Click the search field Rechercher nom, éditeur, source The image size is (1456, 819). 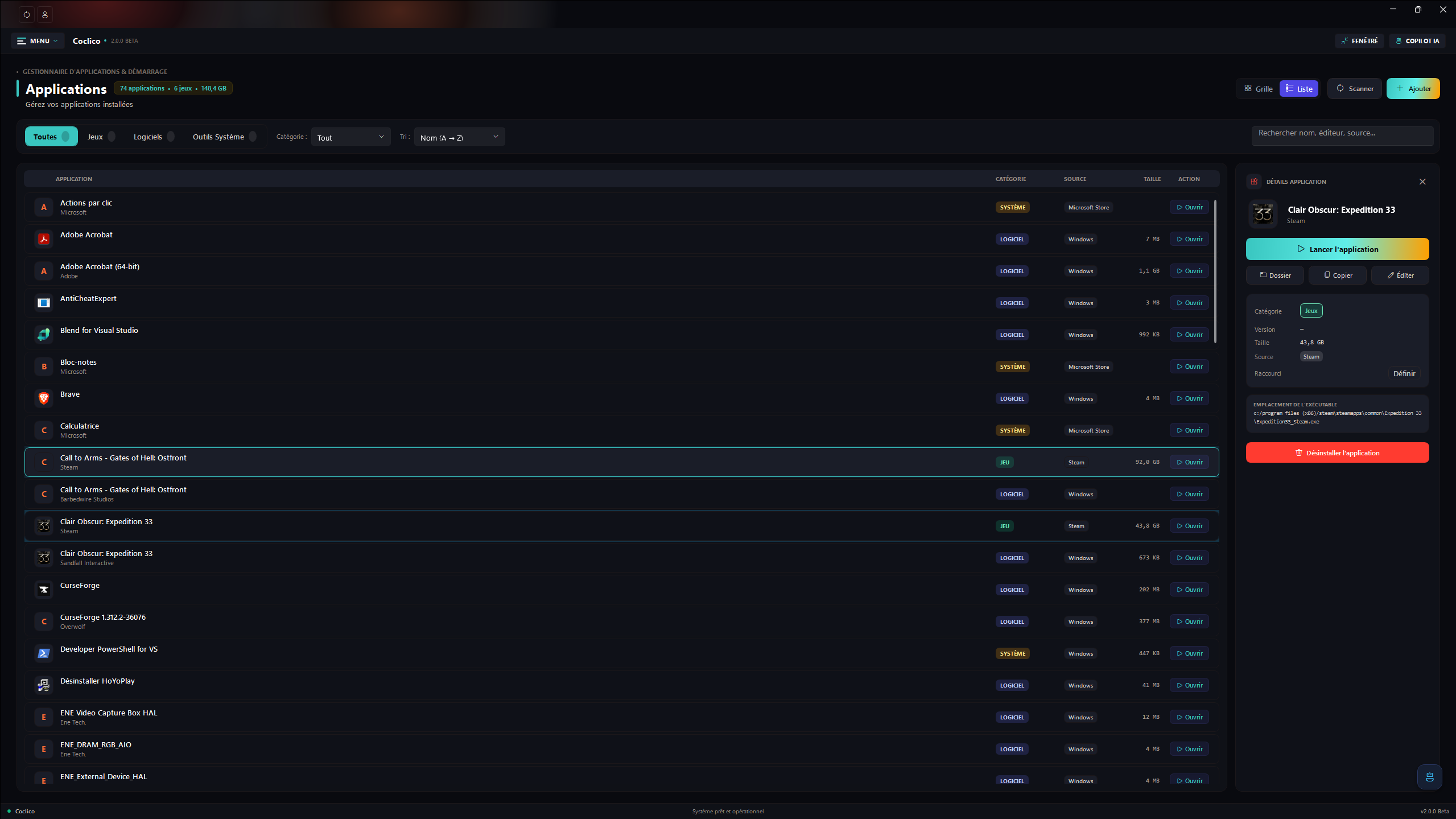[1342, 137]
